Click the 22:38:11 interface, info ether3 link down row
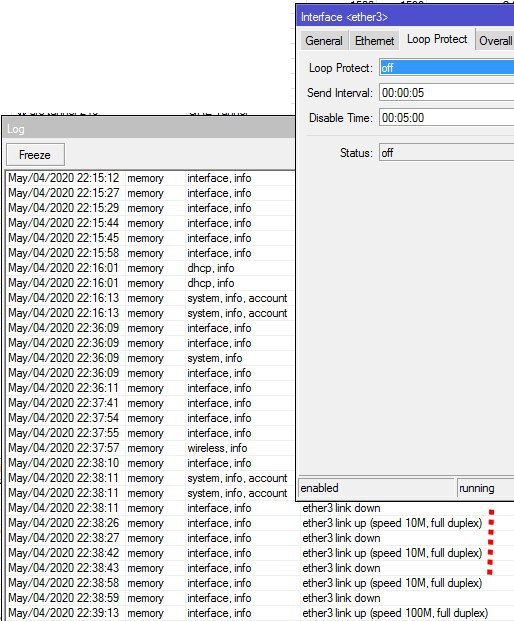514x621 pixels. 257,508
